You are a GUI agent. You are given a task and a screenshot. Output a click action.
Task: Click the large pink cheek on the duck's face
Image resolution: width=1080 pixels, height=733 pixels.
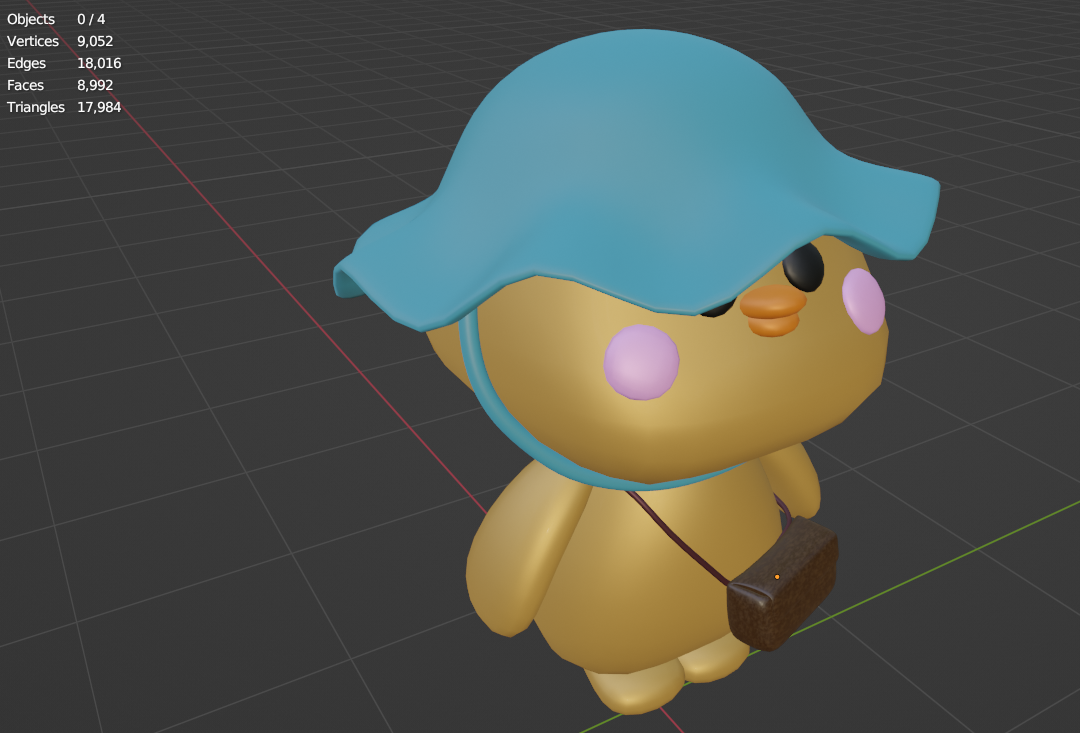click(x=641, y=362)
